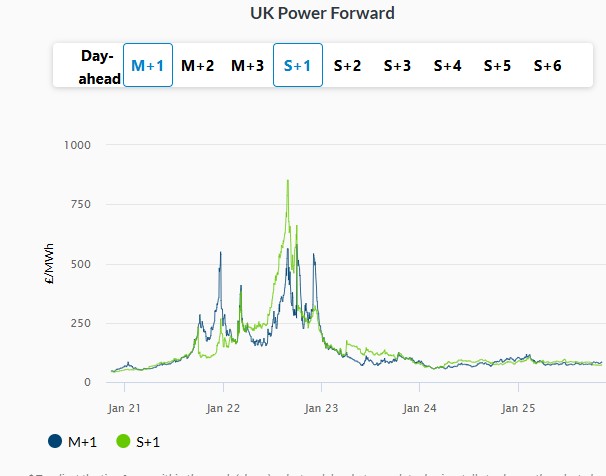The height and width of the screenshot is (476, 606).
Task: Click the £/MWh y-axis title
Action: pyautogui.click(x=49, y=264)
